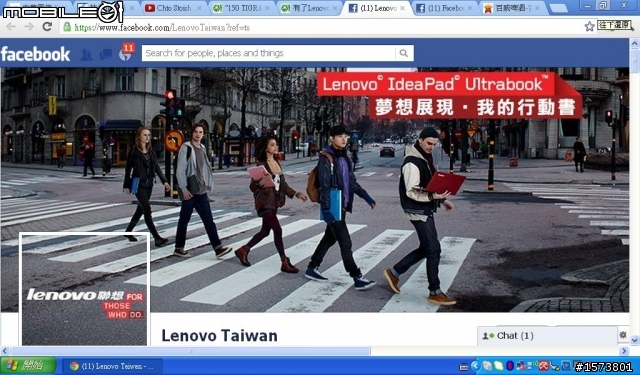Viewport: 640px width, 375px height.
Task: Click the vertical scrollbar down arrow
Action: coord(635,340)
